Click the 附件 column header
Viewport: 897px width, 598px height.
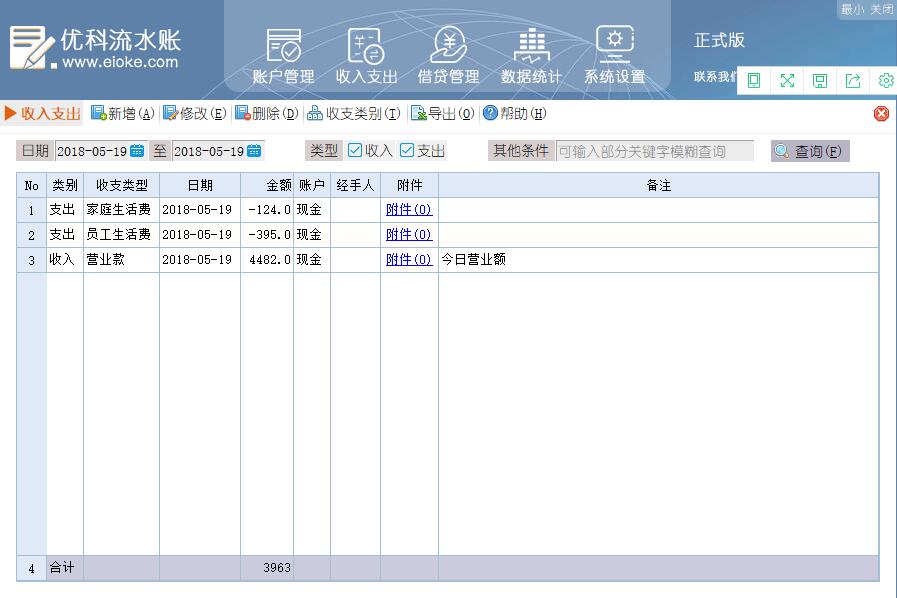tap(410, 185)
